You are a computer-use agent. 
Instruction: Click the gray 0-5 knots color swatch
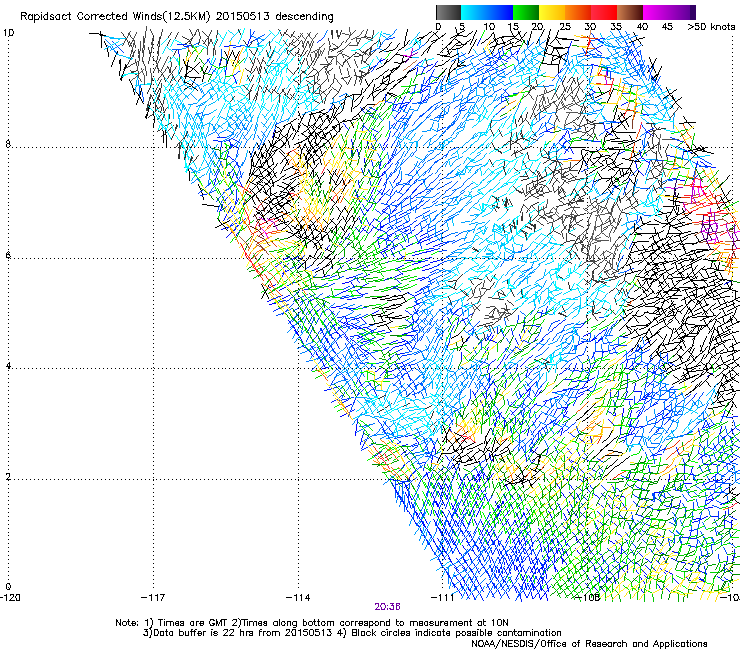pos(448,12)
